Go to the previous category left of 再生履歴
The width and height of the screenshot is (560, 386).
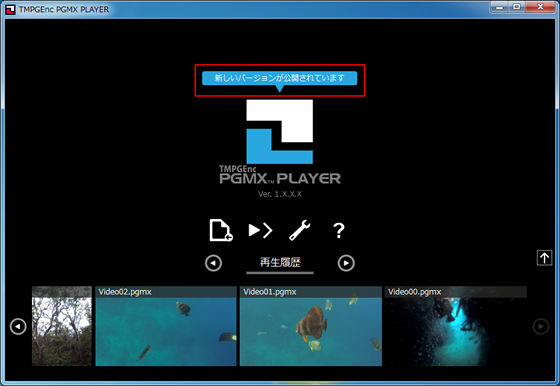tap(214, 263)
